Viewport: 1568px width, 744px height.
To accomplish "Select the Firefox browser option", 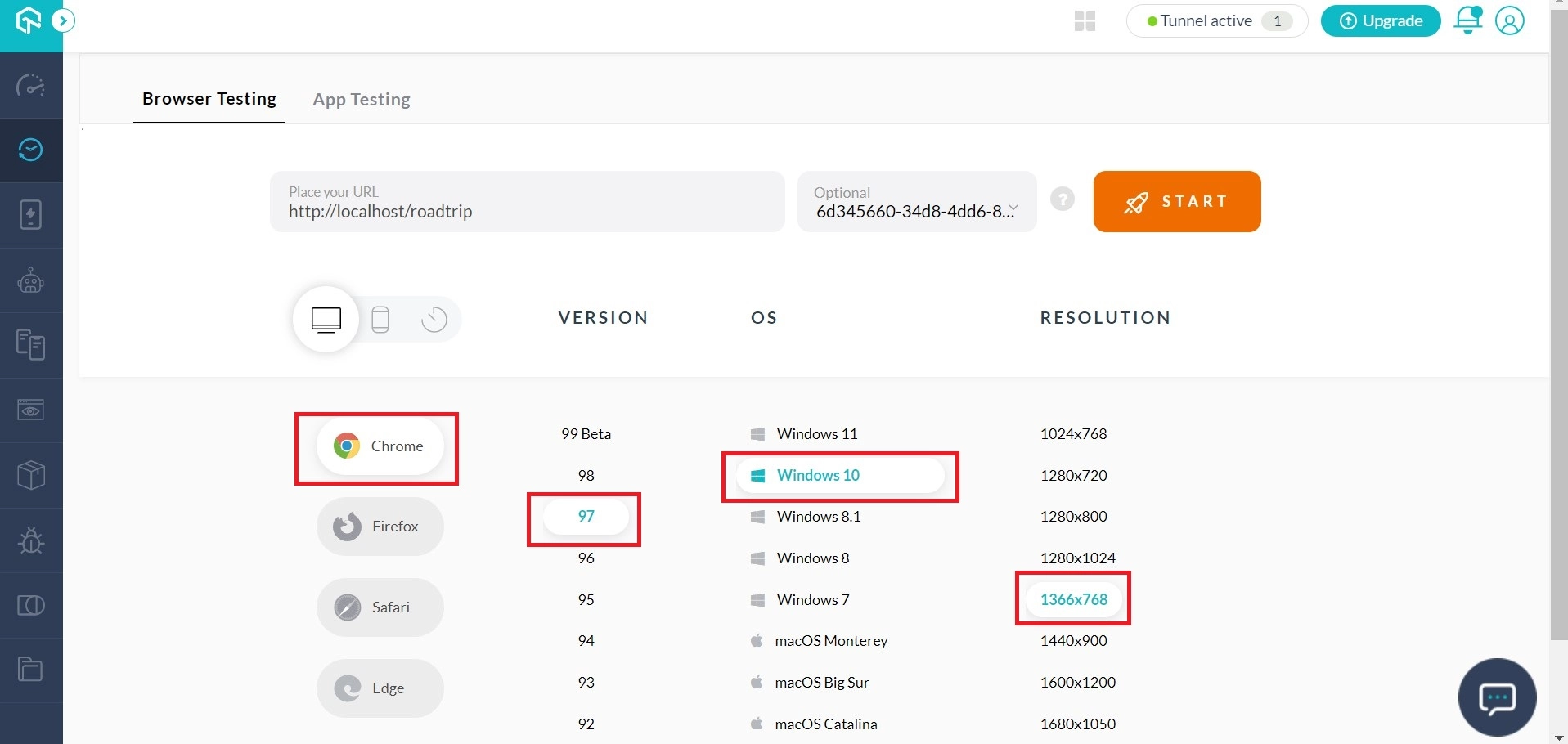I will click(x=380, y=527).
